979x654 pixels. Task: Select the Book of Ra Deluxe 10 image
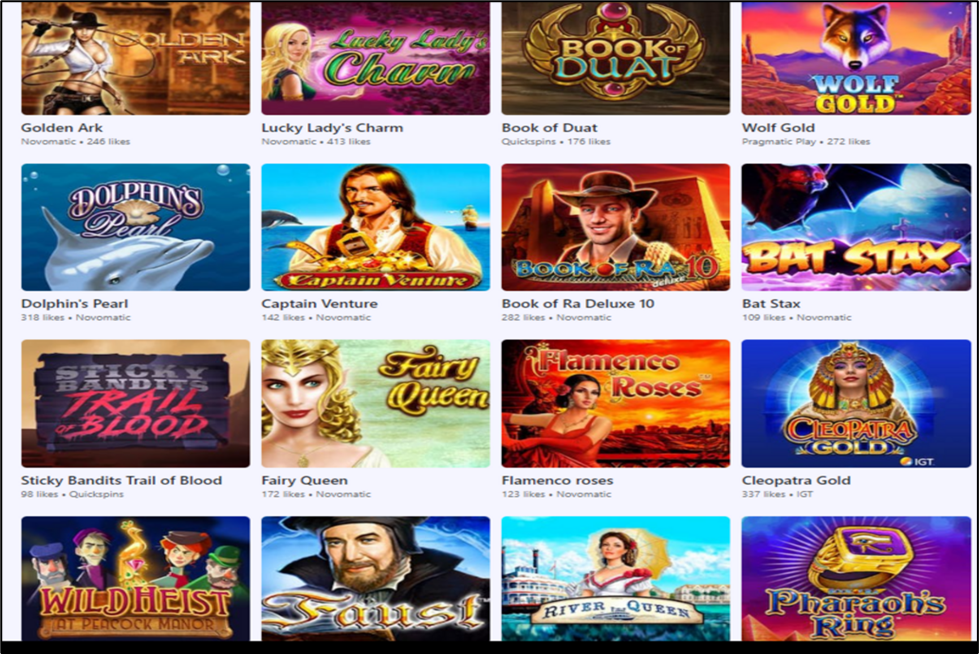coord(616,227)
